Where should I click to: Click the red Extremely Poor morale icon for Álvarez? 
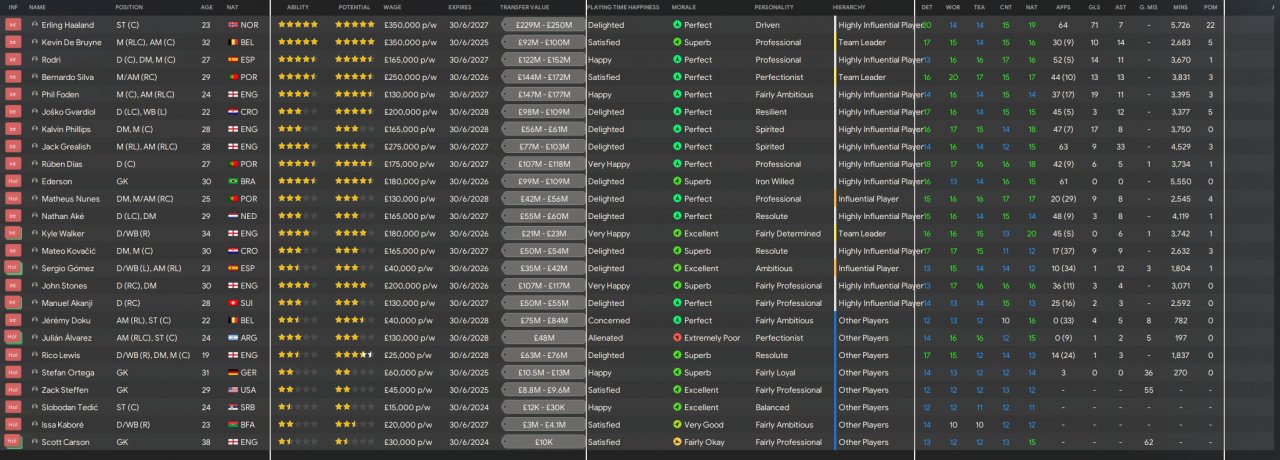click(677, 337)
